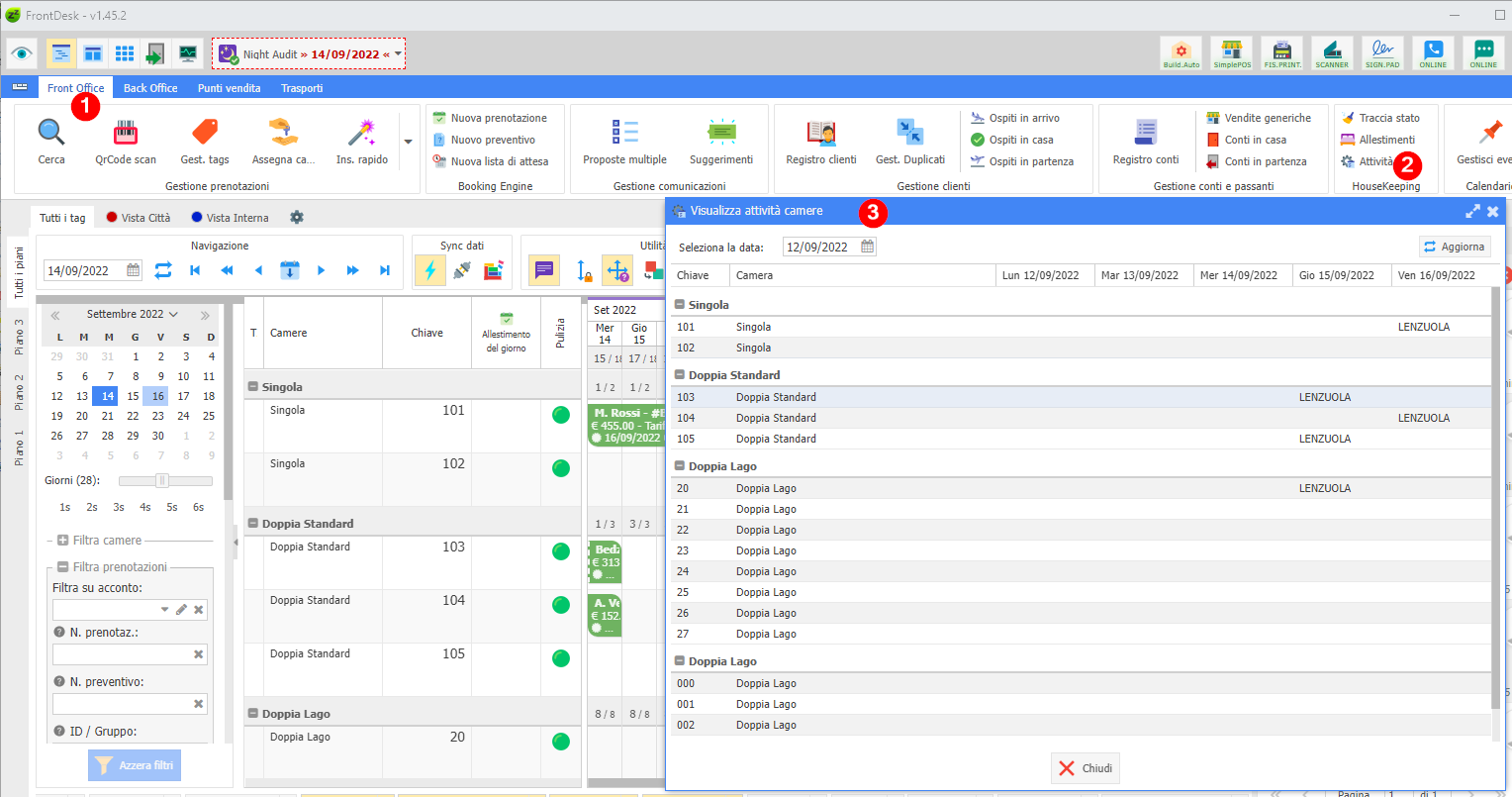Switch to the Piano 2 floor tab

point(19,392)
